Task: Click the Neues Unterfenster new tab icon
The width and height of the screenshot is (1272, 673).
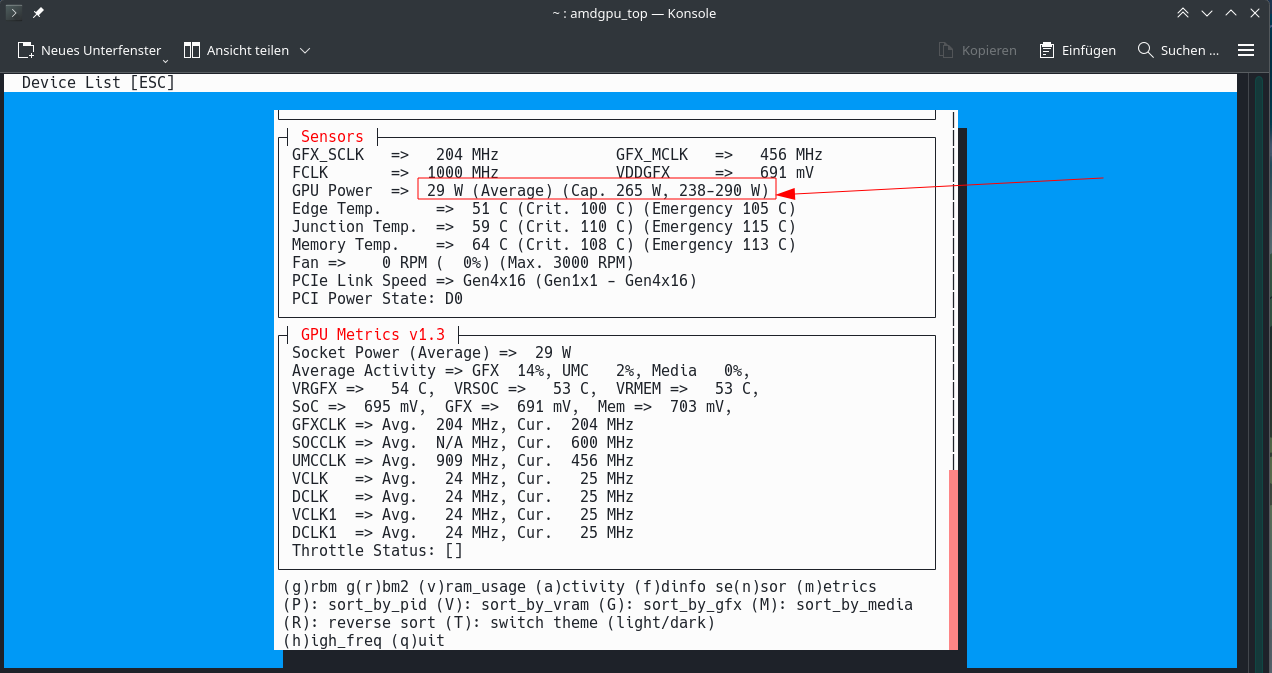Action: tap(27, 50)
